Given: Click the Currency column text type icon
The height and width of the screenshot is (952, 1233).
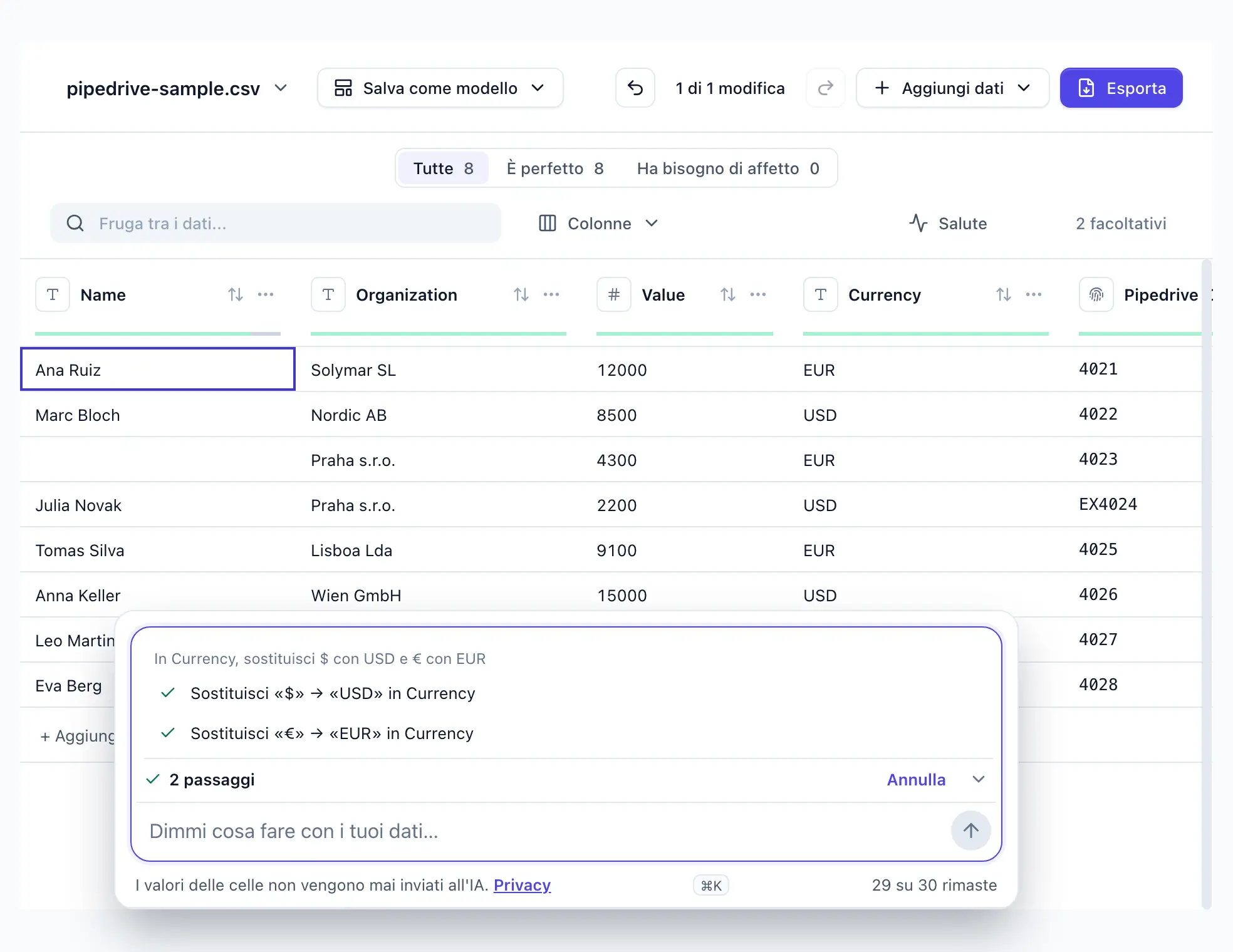Looking at the screenshot, I should (x=821, y=294).
